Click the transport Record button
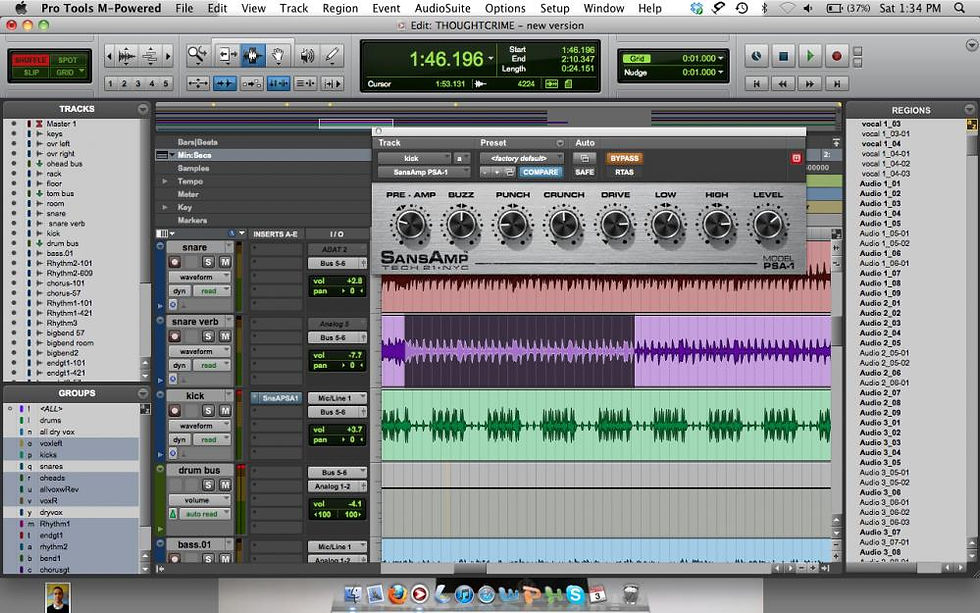The width and height of the screenshot is (980, 613). tap(837, 56)
